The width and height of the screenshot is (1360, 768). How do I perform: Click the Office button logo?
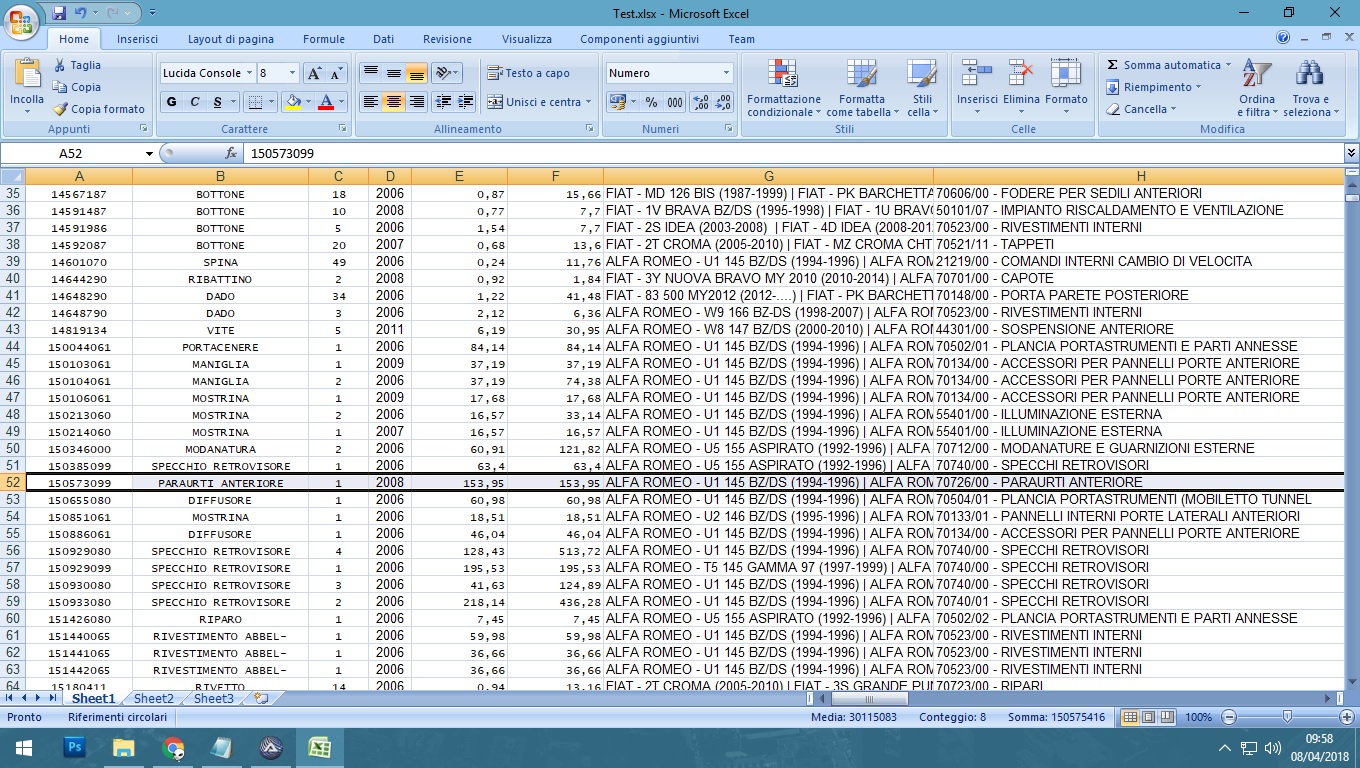click(22, 22)
